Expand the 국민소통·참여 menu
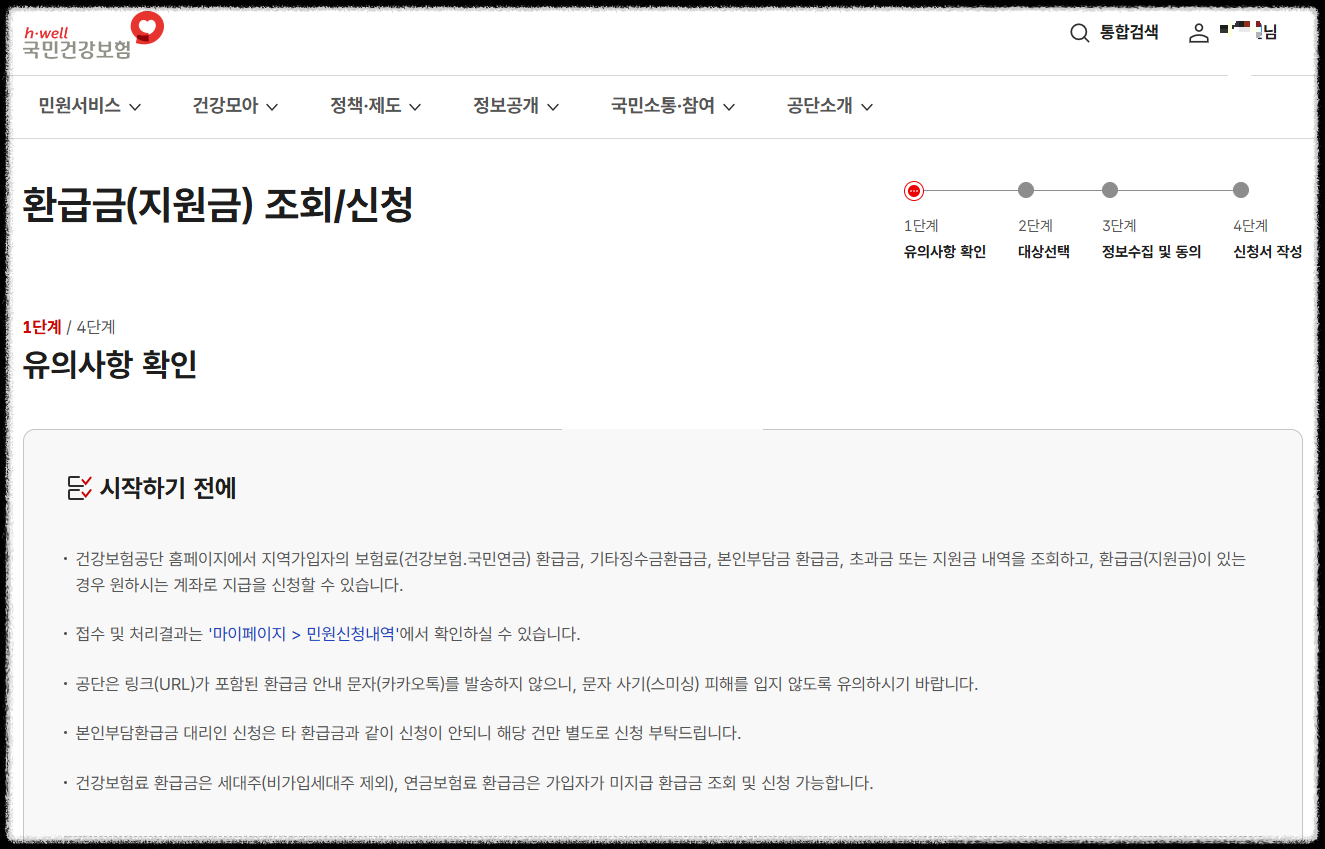 click(x=673, y=106)
